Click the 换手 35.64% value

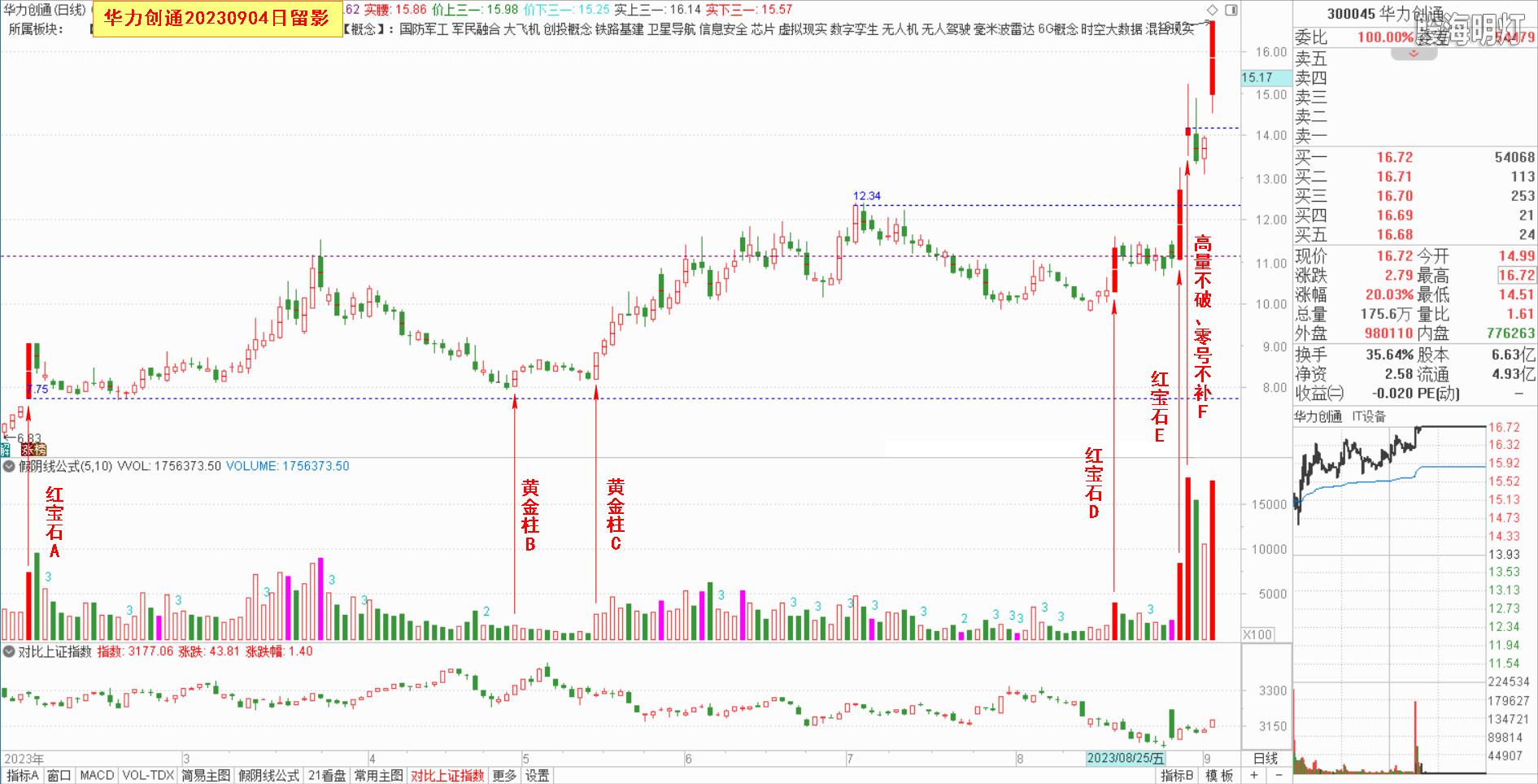click(x=1389, y=355)
